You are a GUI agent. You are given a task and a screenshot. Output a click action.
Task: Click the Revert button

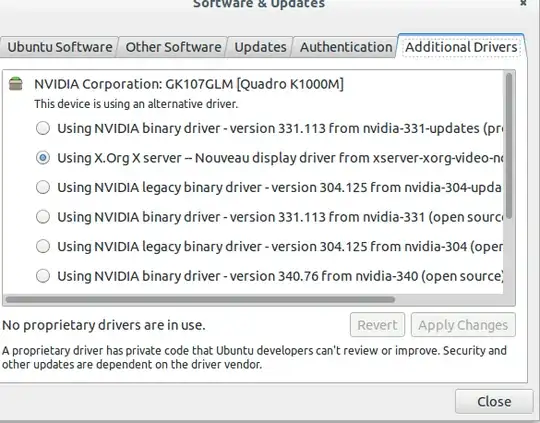pyautogui.click(x=377, y=325)
